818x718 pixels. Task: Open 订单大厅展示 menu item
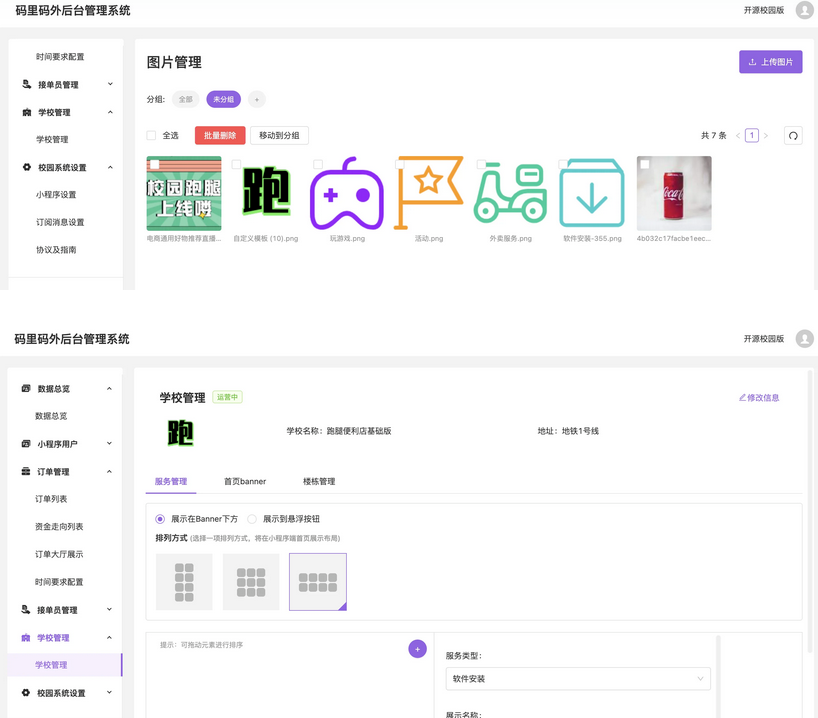pos(59,554)
